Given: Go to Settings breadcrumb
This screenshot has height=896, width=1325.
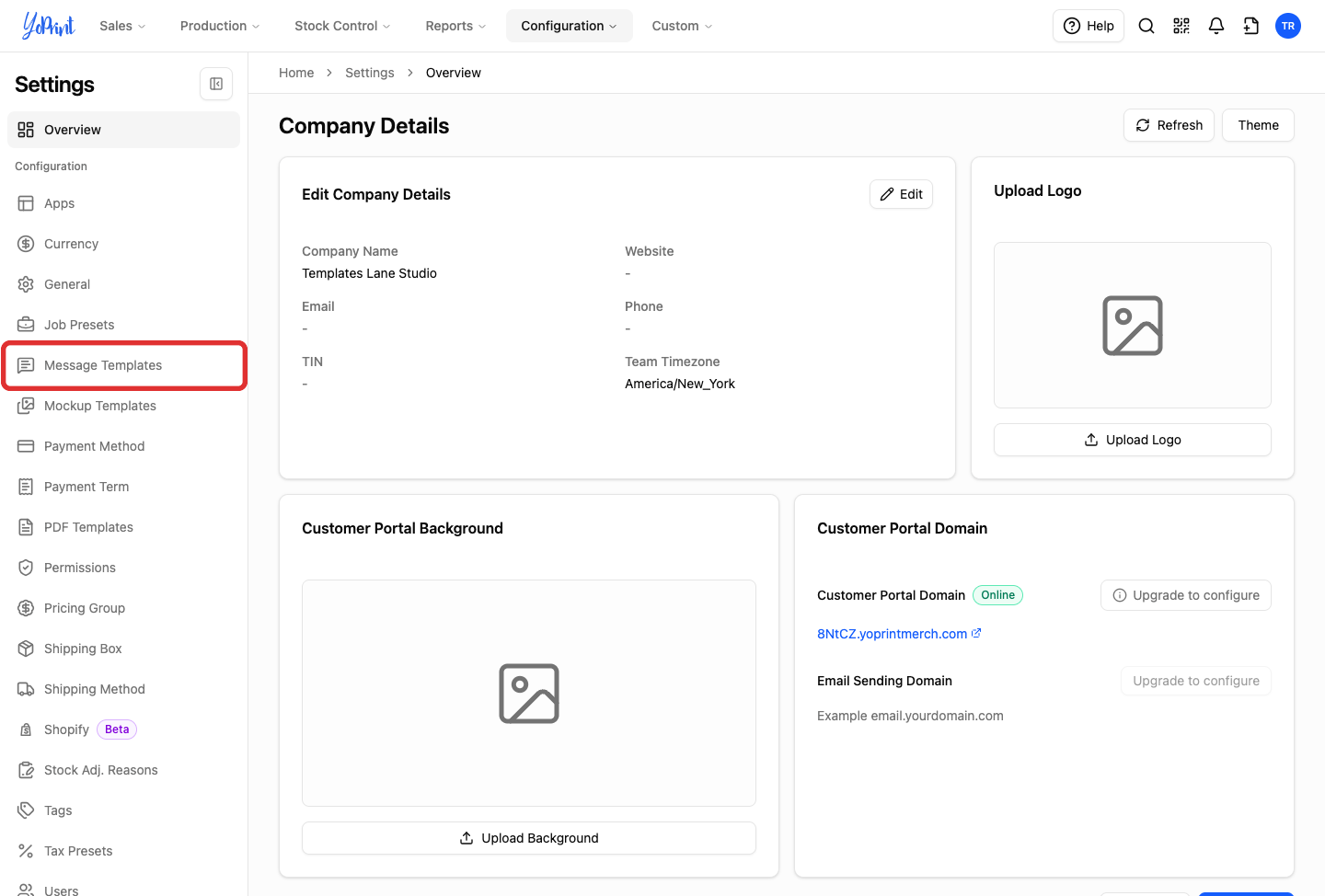Looking at the screenshot, I should point(369,73).
